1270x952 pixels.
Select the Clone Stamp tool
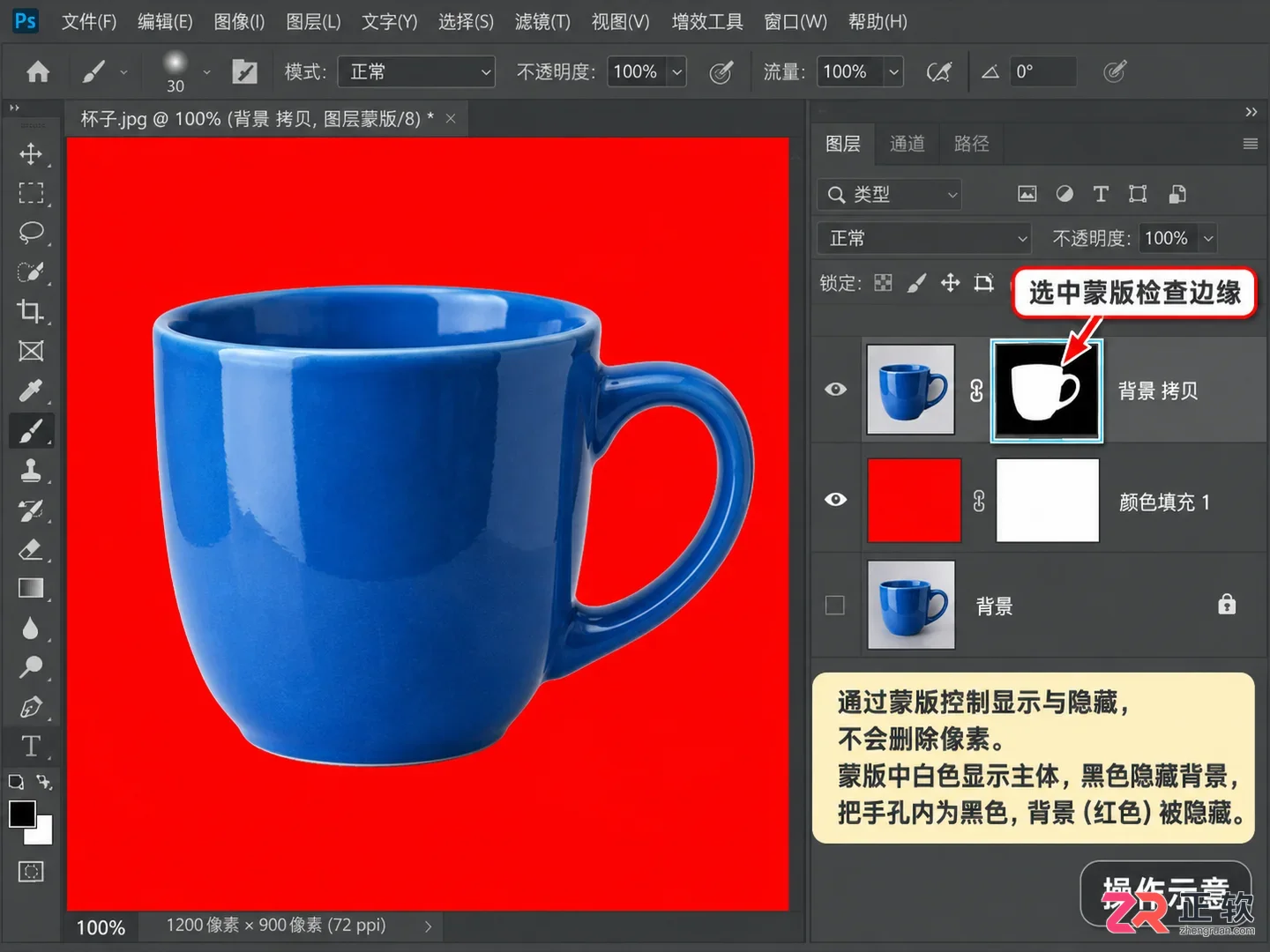tap(31, 470)
